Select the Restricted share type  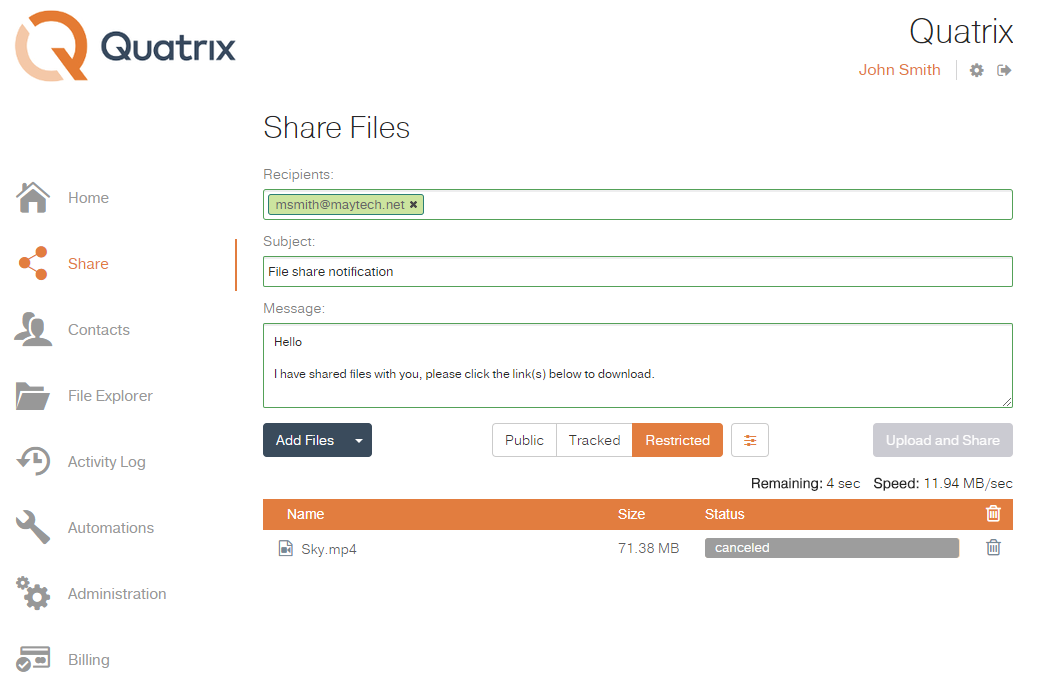(677, 441)
